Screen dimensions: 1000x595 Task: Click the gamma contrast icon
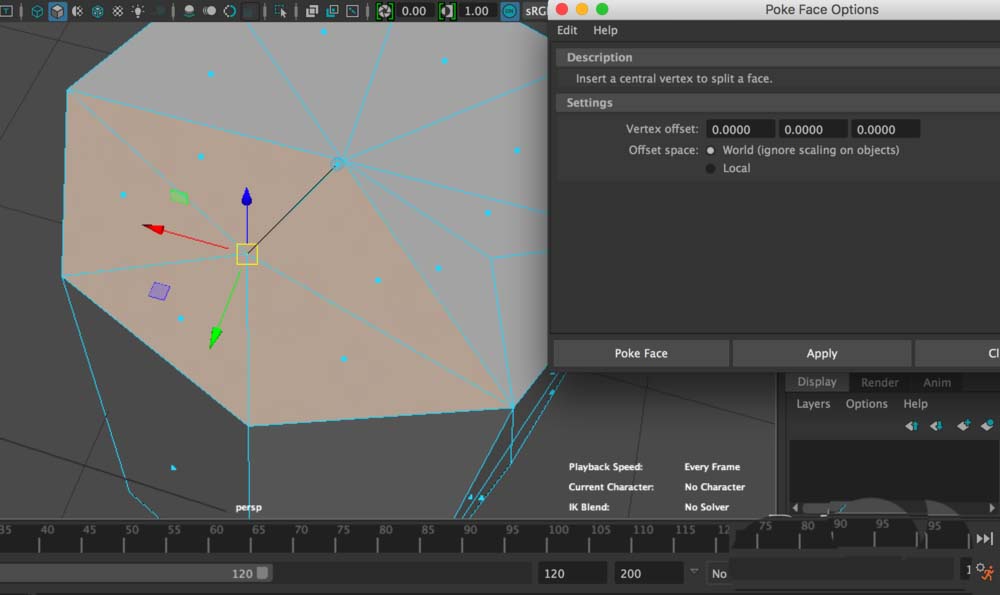click(447, 11)
